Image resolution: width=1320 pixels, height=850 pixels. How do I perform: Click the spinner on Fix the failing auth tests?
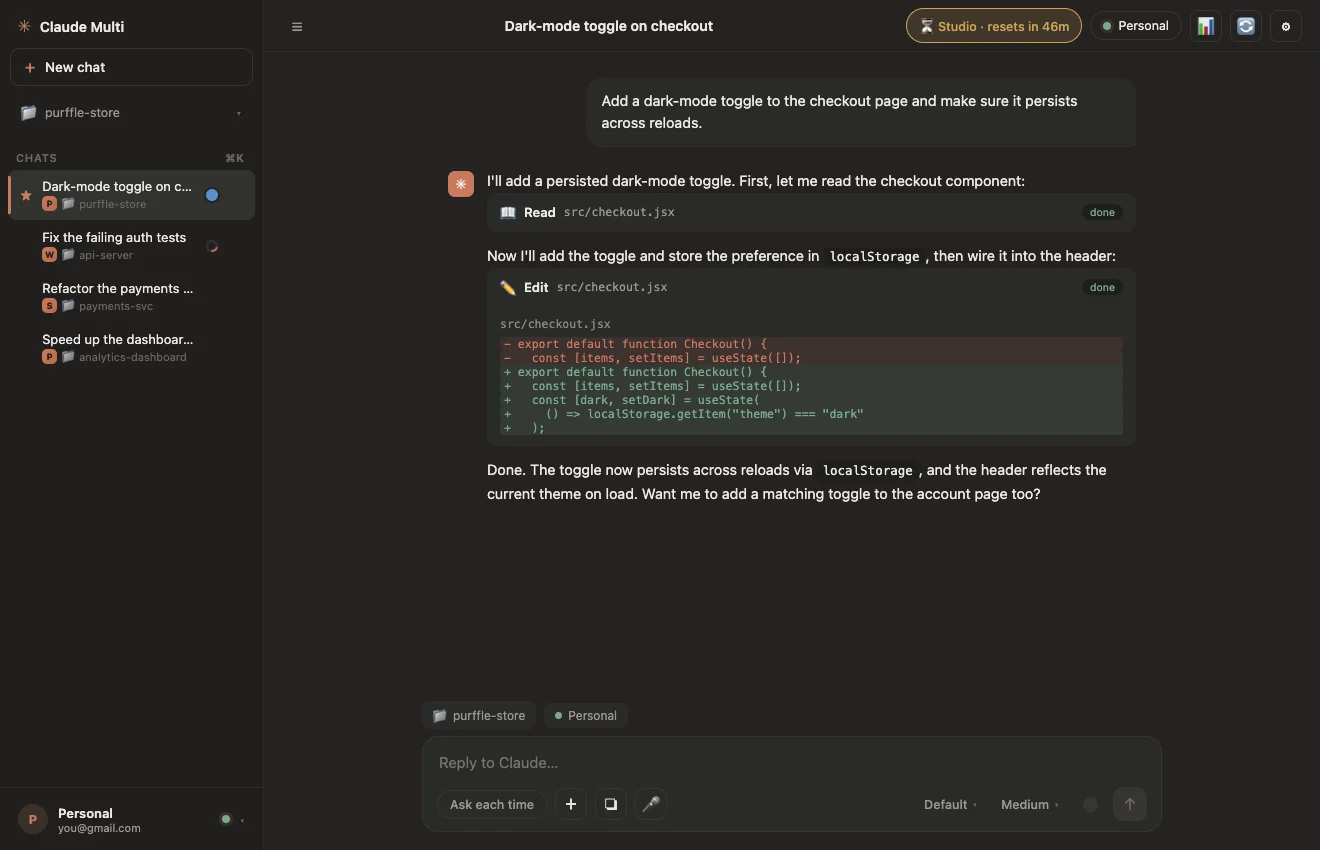click(x=212, y=246)
